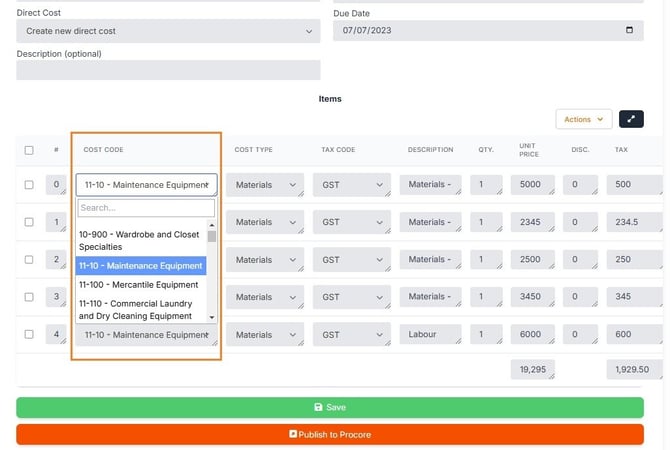This screenshot has height=450, width=670.
Task: Click the row 0 description field
Action: point(430,185)
